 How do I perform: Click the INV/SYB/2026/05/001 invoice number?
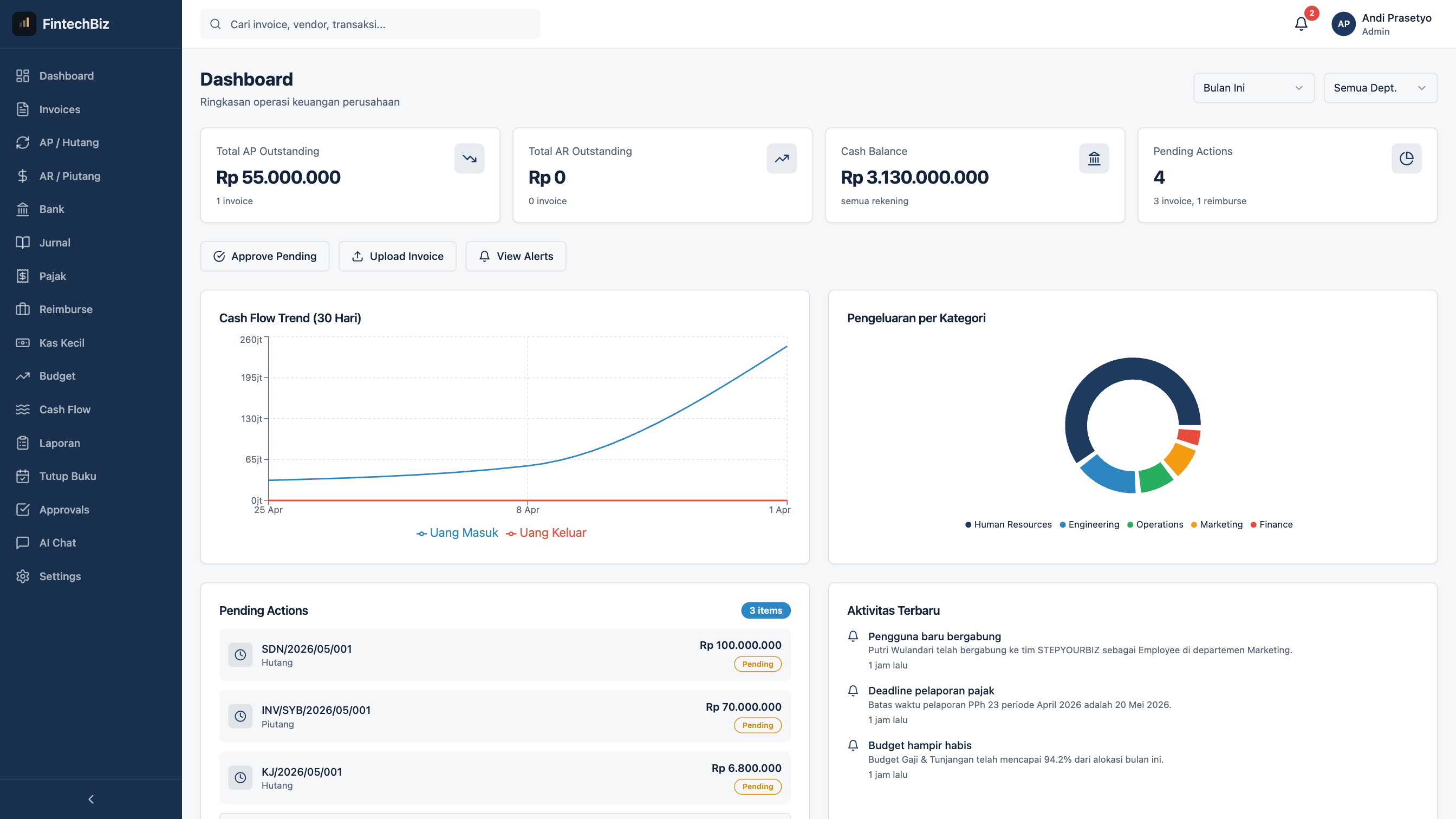(x=315, y=711)
